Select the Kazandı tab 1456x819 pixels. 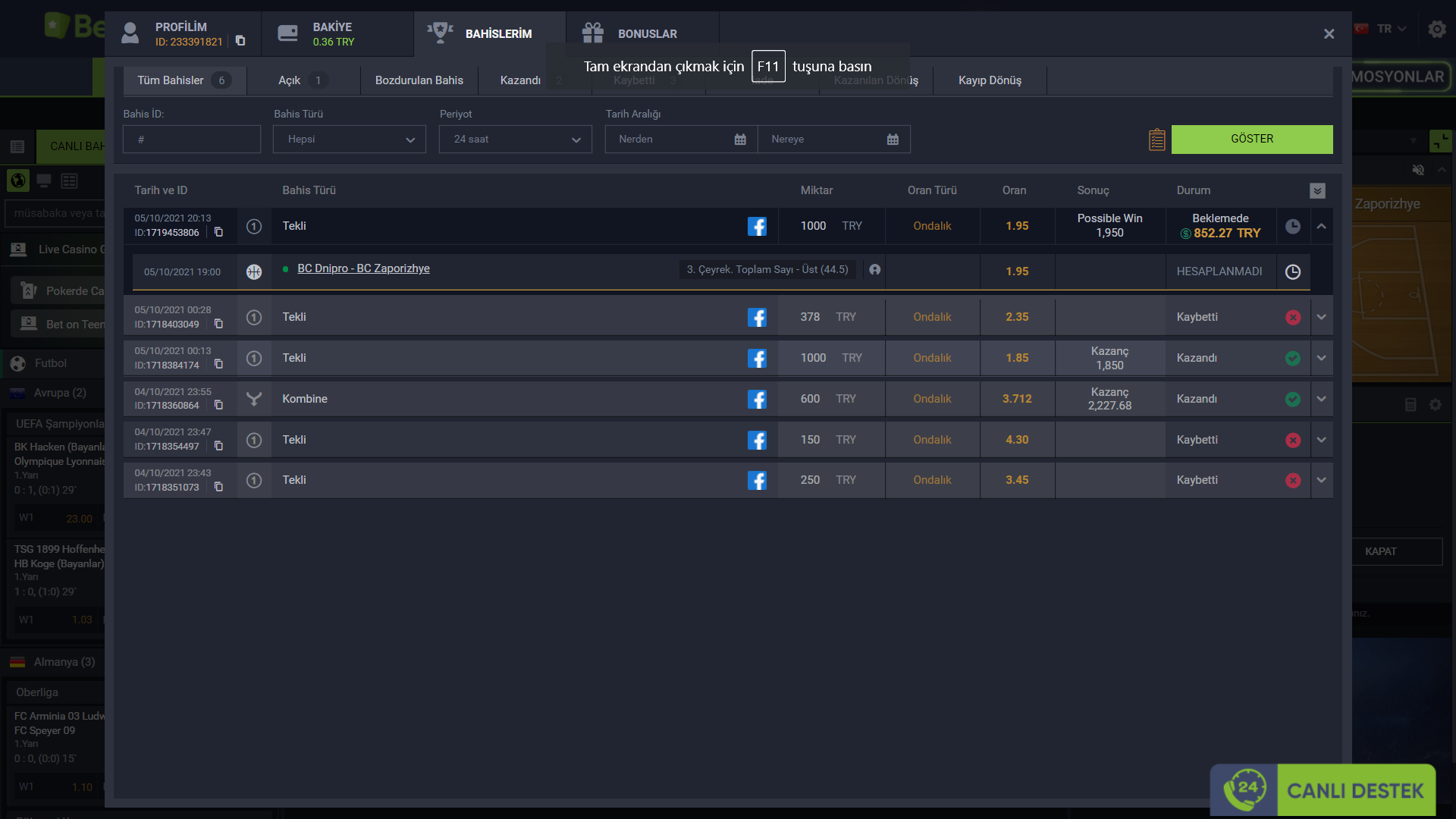[535, 80]
